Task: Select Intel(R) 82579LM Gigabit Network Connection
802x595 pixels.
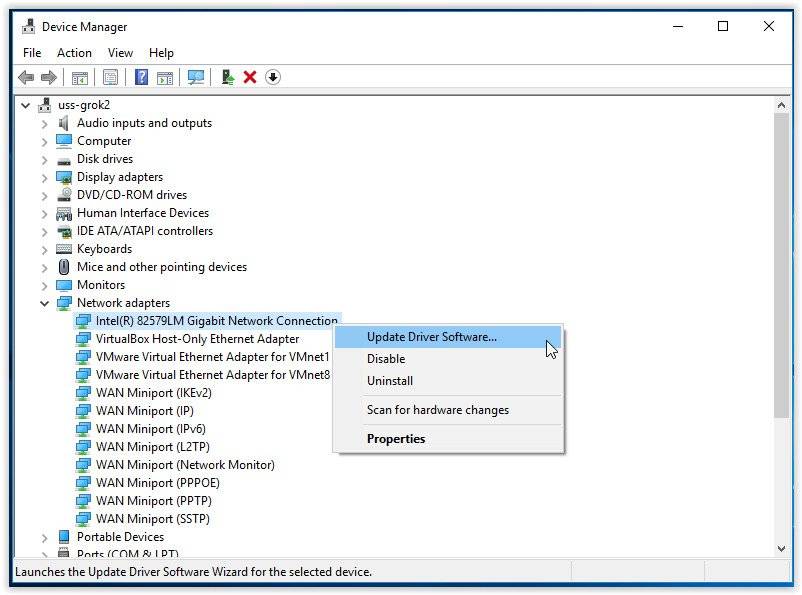Action: (216, 321)
